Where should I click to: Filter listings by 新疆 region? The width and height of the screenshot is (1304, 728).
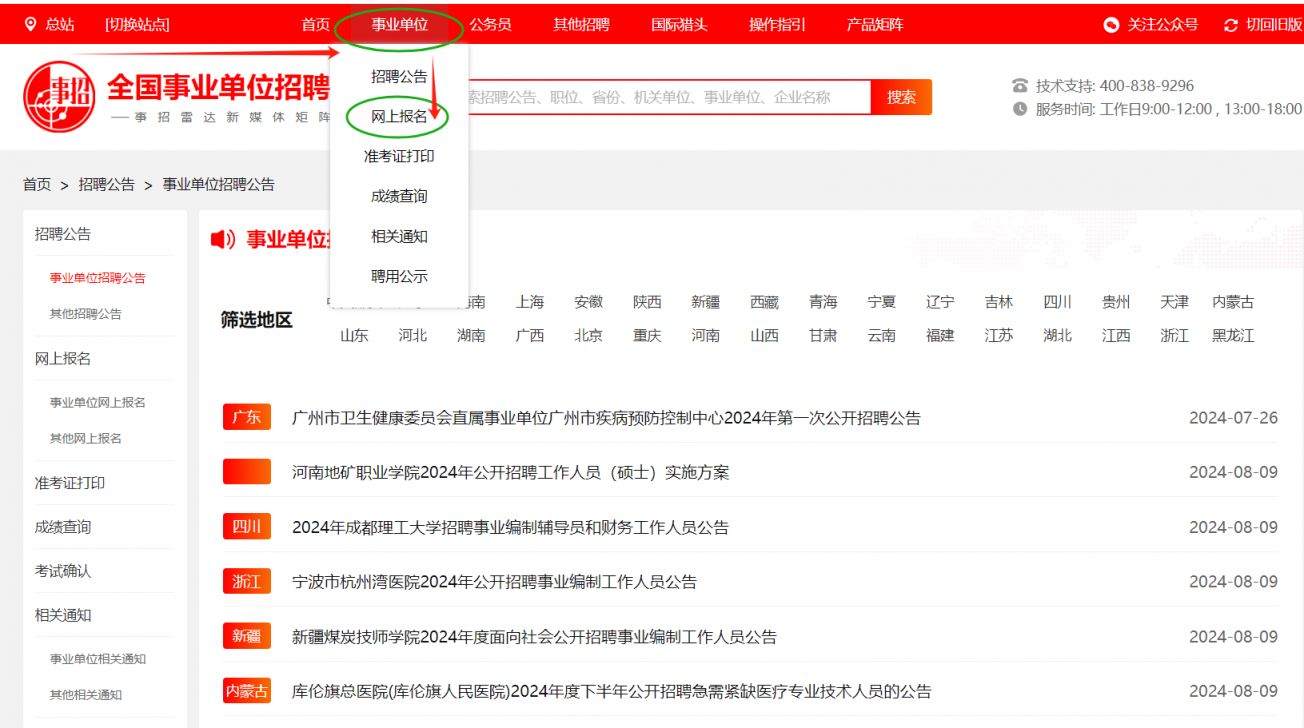[x=706, y=302]
